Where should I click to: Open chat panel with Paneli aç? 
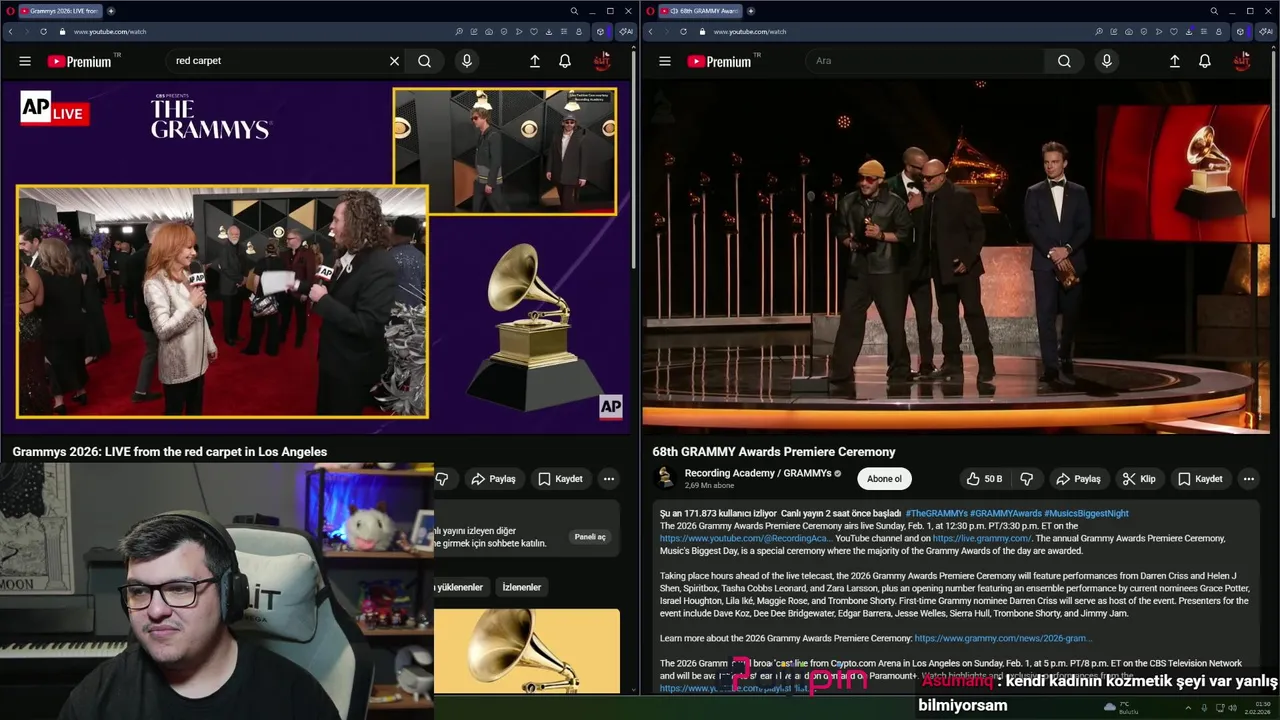(x=590, y=537)
